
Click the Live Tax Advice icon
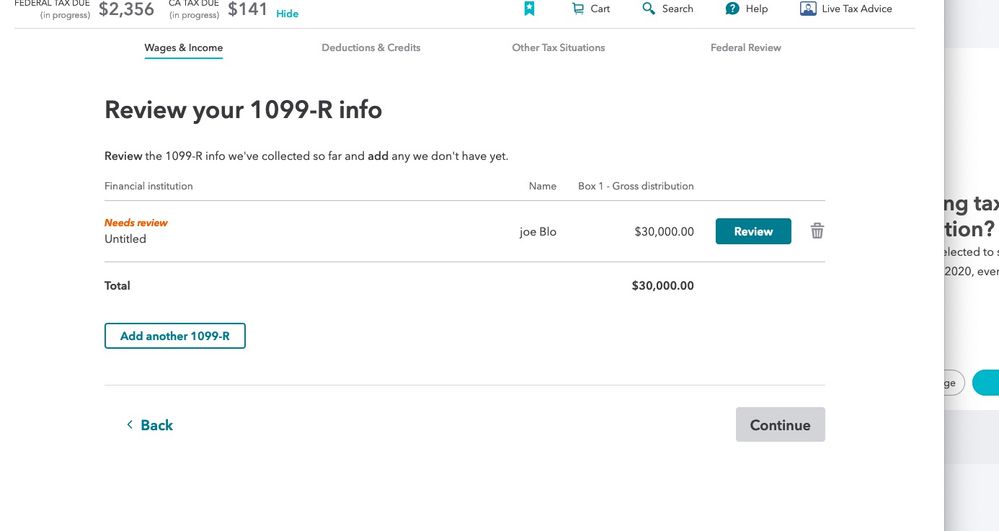808,8
